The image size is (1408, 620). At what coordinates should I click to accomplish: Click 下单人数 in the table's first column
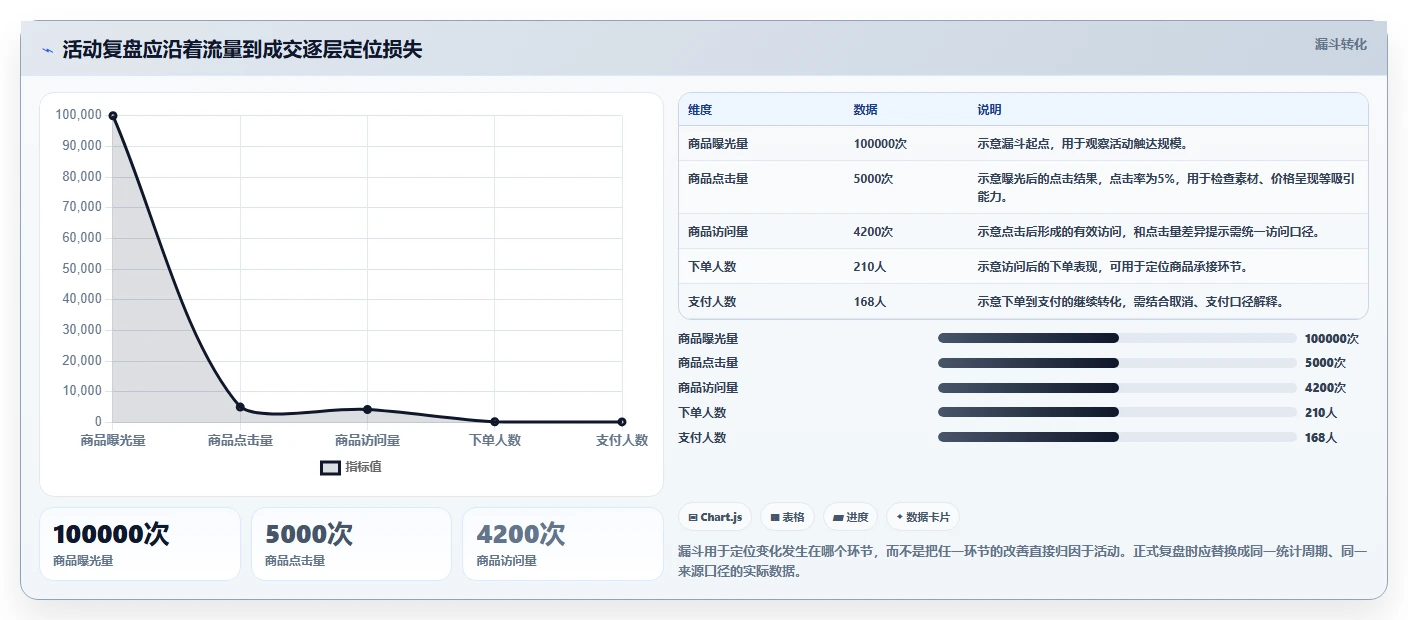(x=712, y=267)
